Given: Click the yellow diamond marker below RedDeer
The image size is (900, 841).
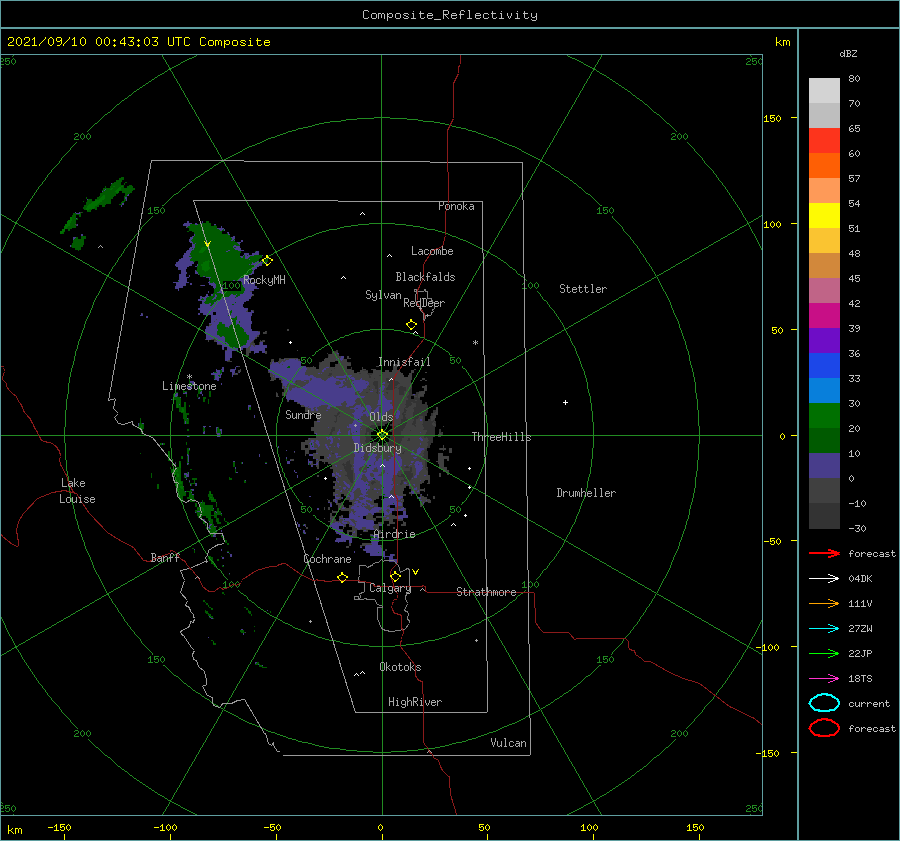Looking at the screenshot, I should click(x=411, y=325).
